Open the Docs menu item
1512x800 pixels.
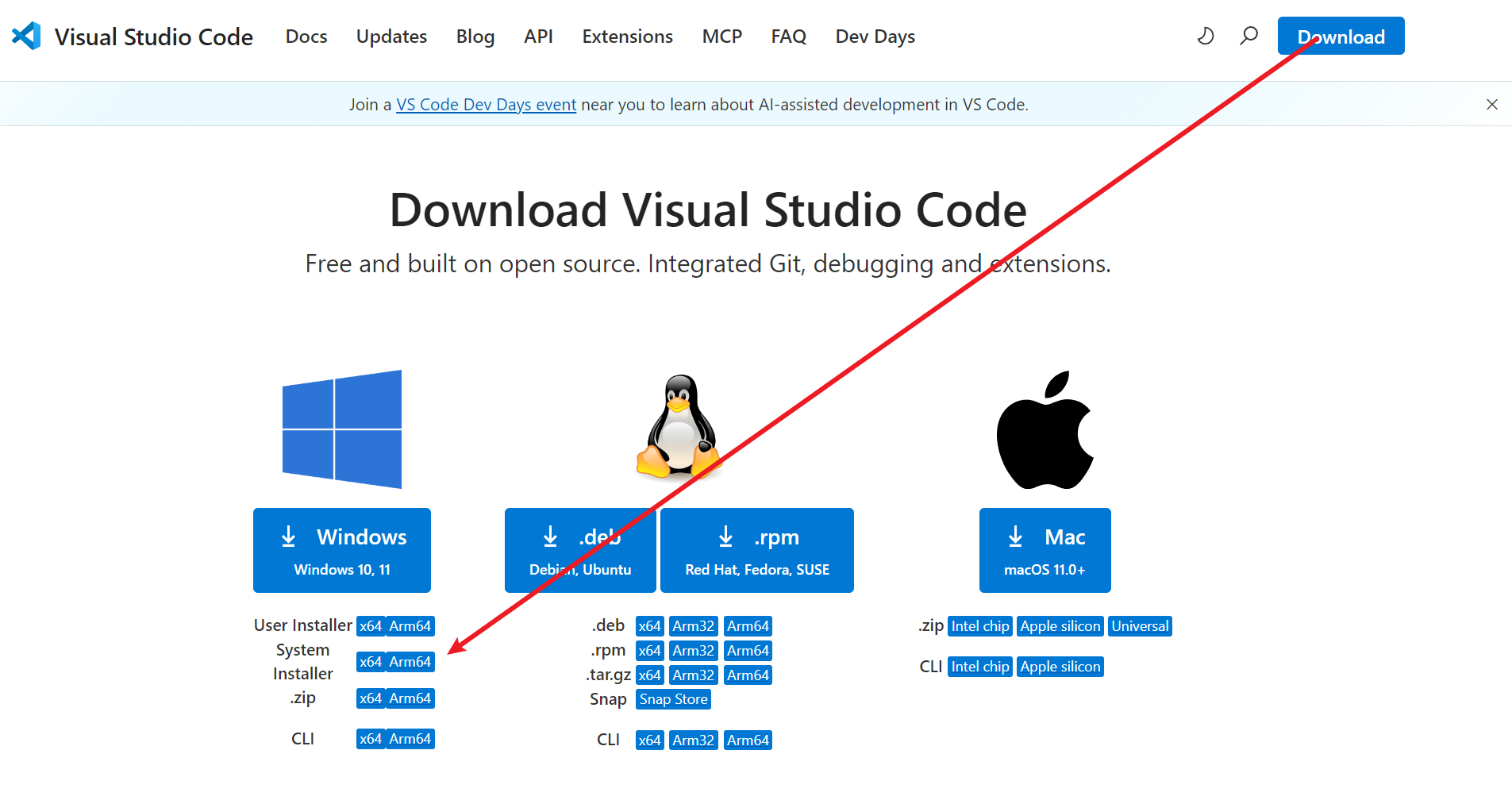pos(306,37)
